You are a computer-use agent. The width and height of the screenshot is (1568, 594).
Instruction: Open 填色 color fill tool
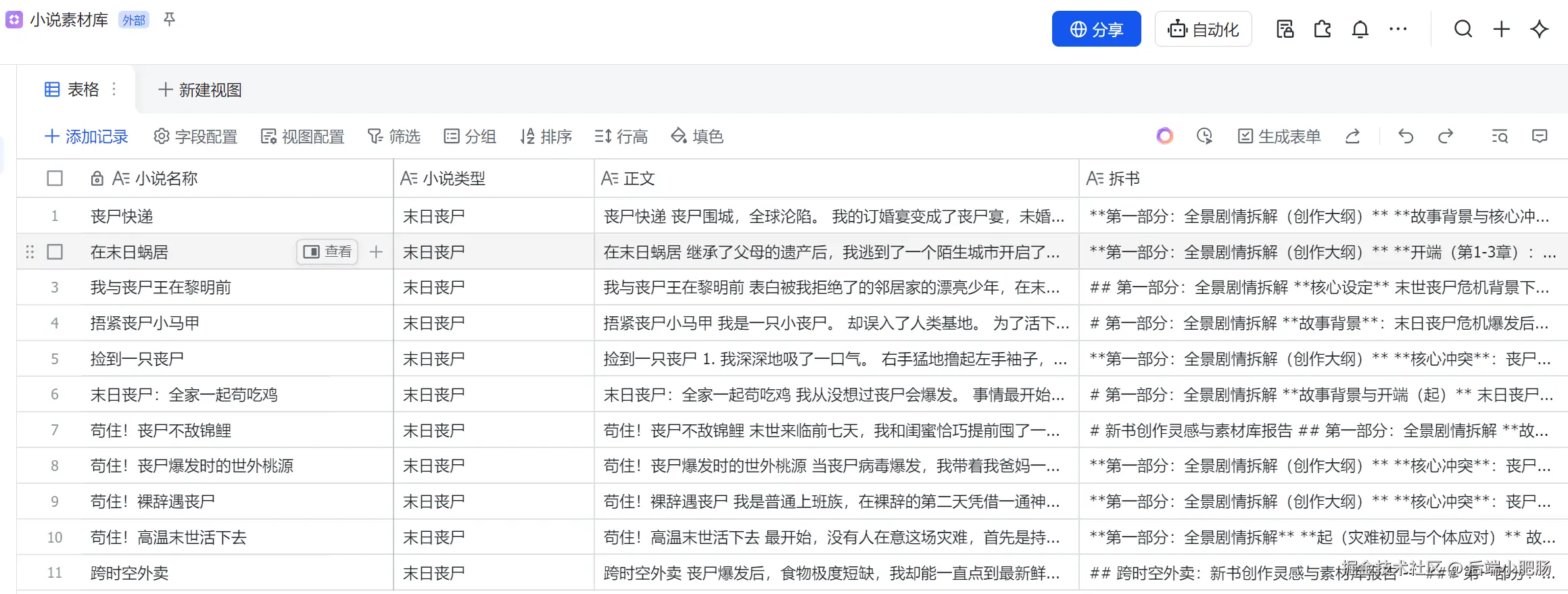coord(697,137)
